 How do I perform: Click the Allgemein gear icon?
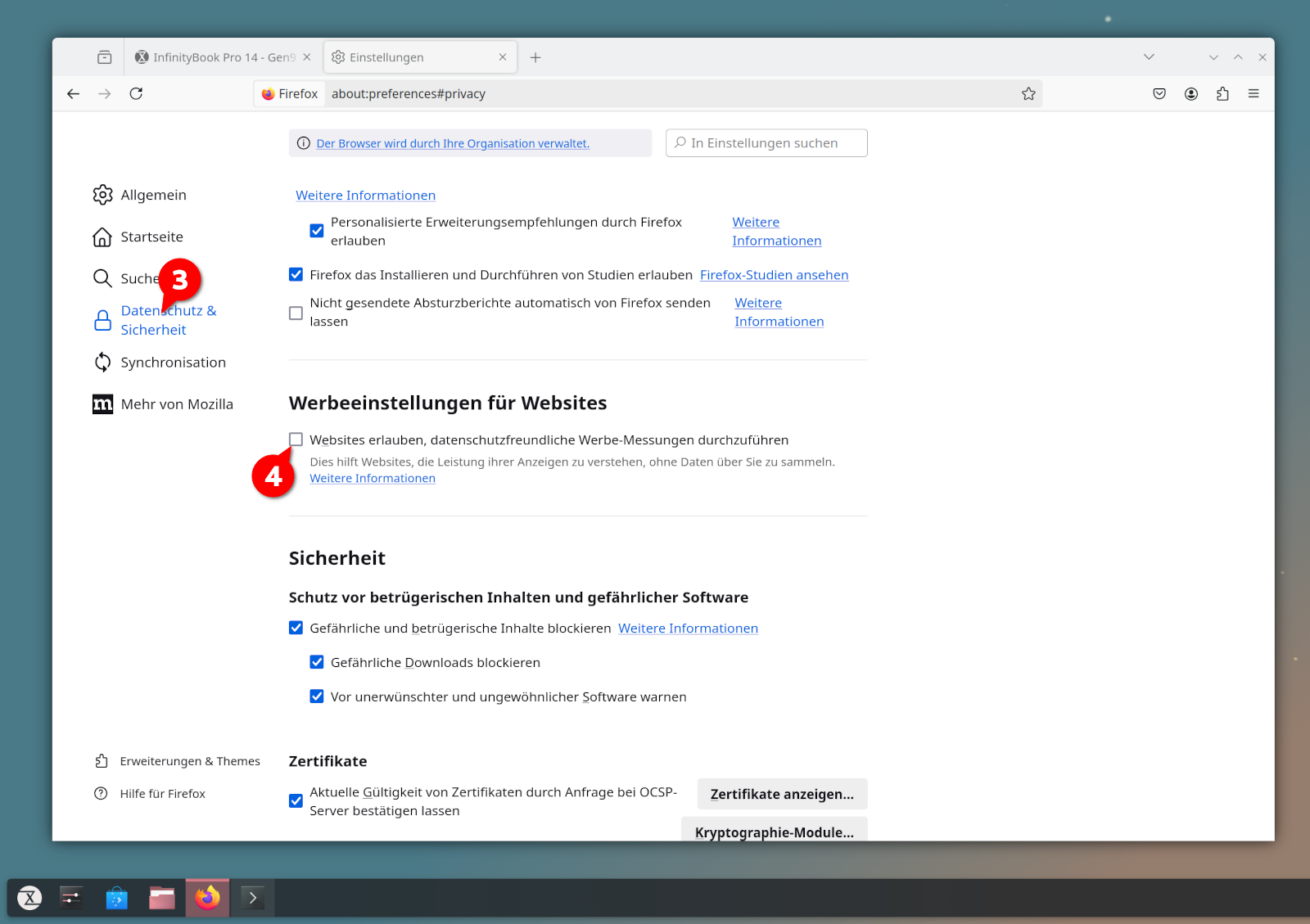pyautogui.click(x=102, y=195)
